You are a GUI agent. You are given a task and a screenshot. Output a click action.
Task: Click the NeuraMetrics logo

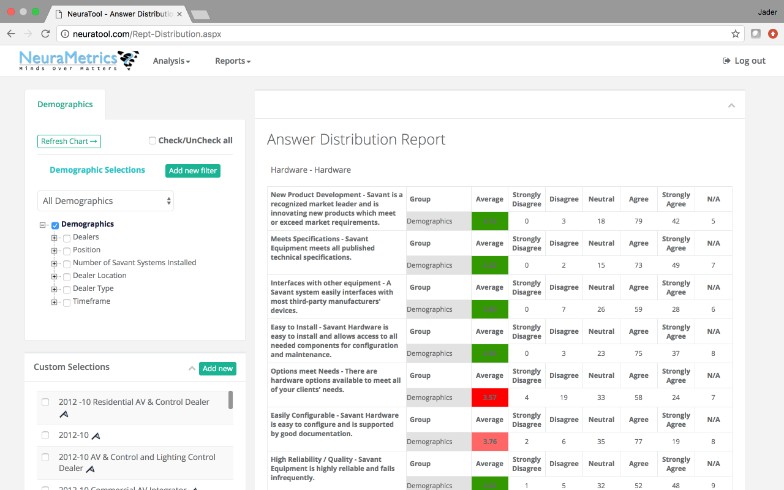pos(78,60)
